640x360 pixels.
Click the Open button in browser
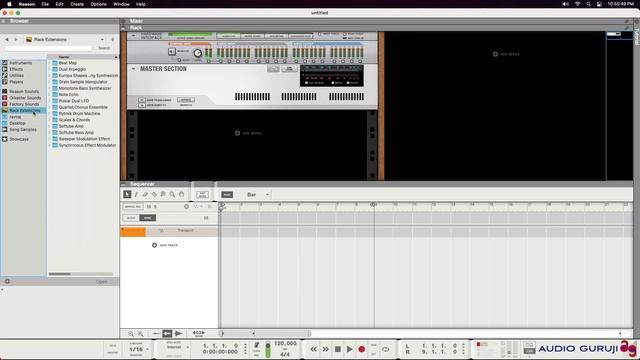102,282
